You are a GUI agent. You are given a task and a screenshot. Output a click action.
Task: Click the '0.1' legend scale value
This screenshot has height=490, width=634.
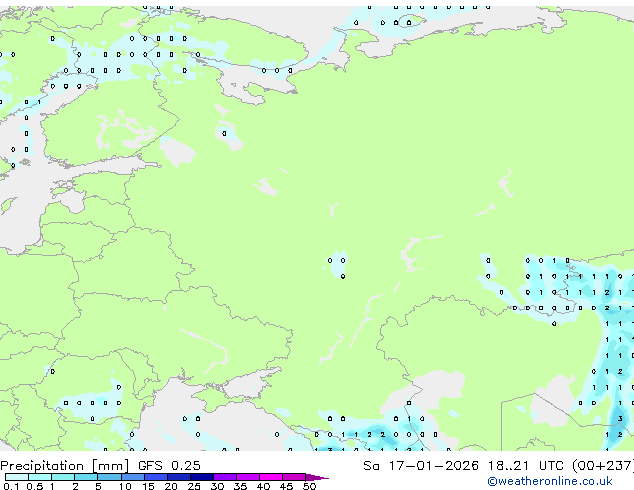click(11, 486)
